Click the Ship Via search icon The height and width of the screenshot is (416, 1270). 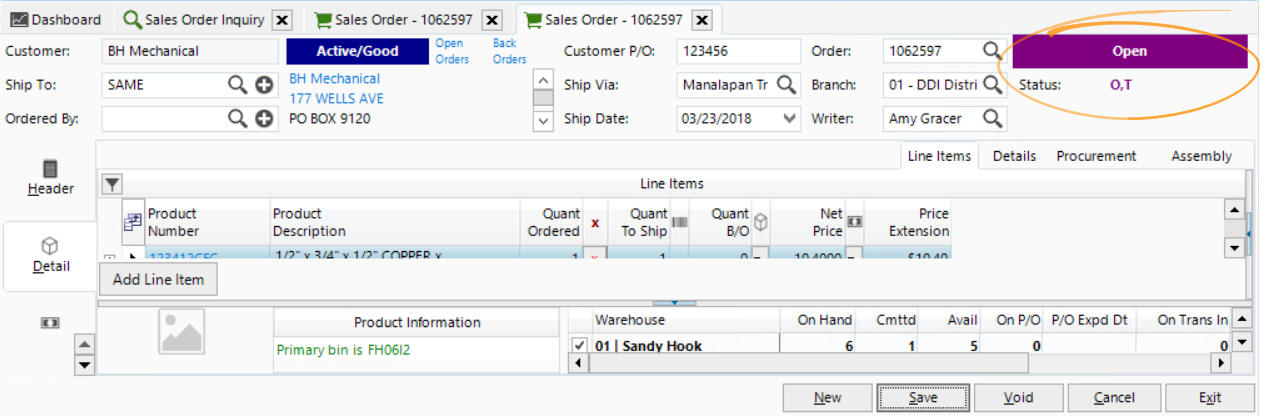point(787,85)
